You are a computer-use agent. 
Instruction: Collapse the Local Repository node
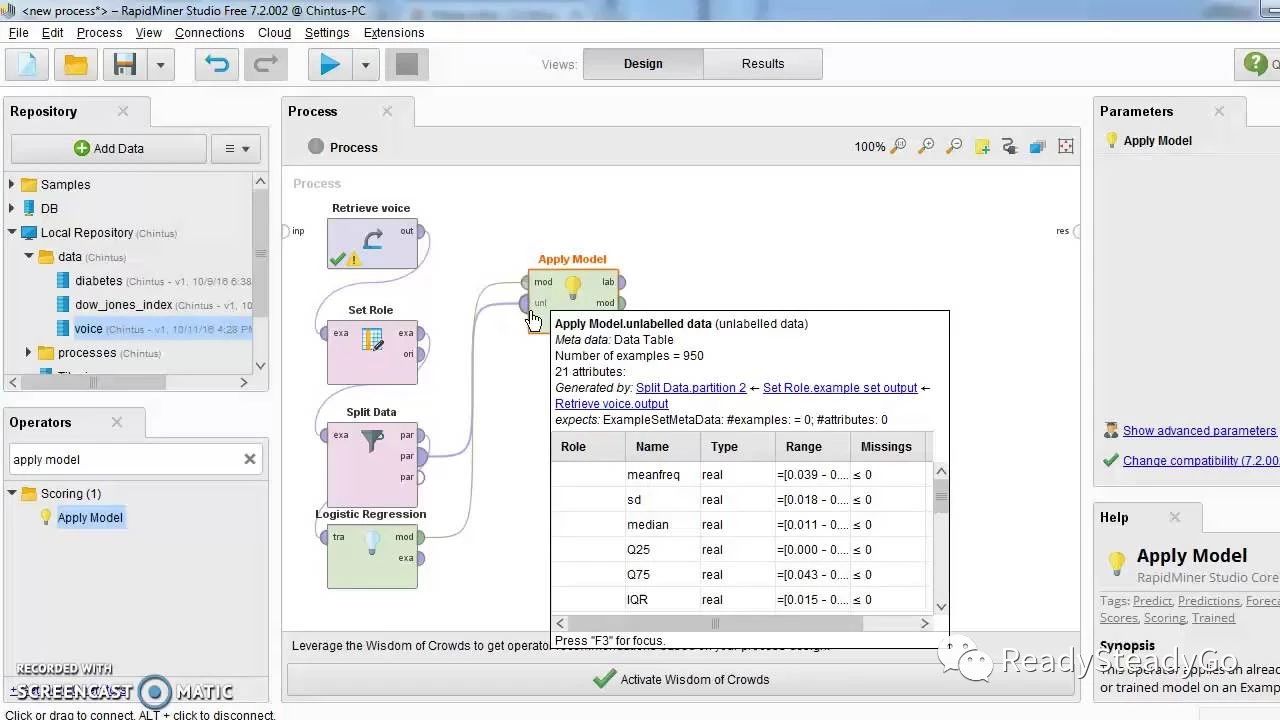click(12, 232)
